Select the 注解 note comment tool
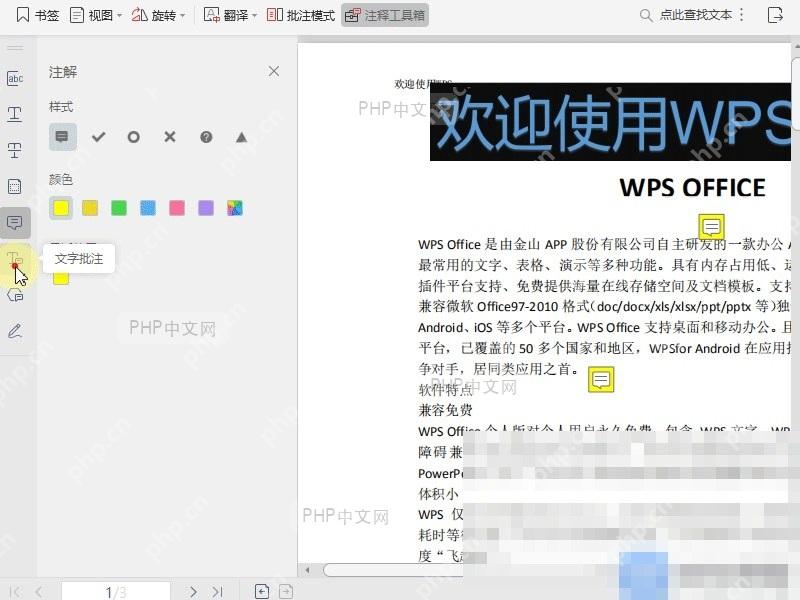 coord(15,222)
